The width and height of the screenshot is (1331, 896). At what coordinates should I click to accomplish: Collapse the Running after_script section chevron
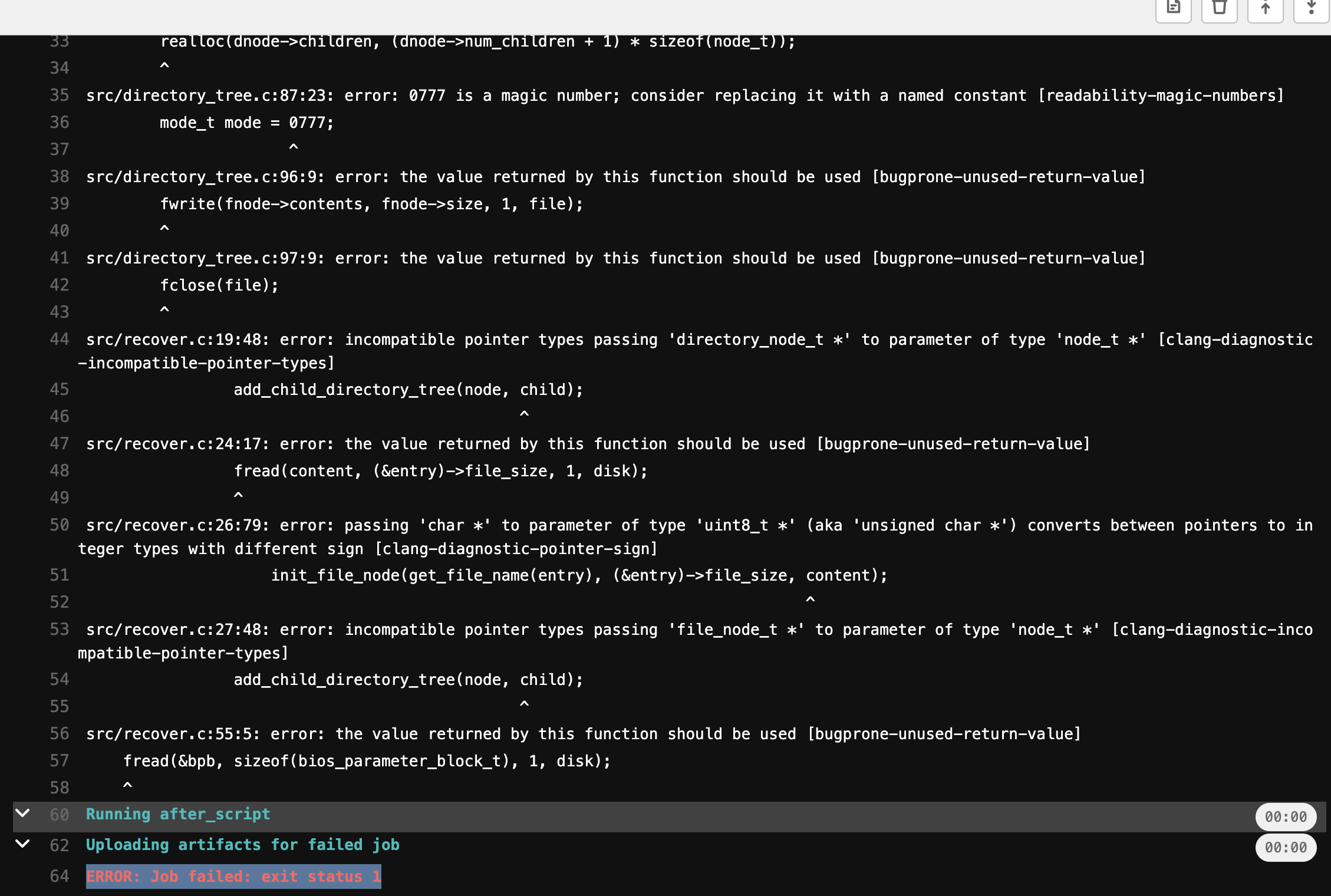pyautogui.click(x=22, y=813)
